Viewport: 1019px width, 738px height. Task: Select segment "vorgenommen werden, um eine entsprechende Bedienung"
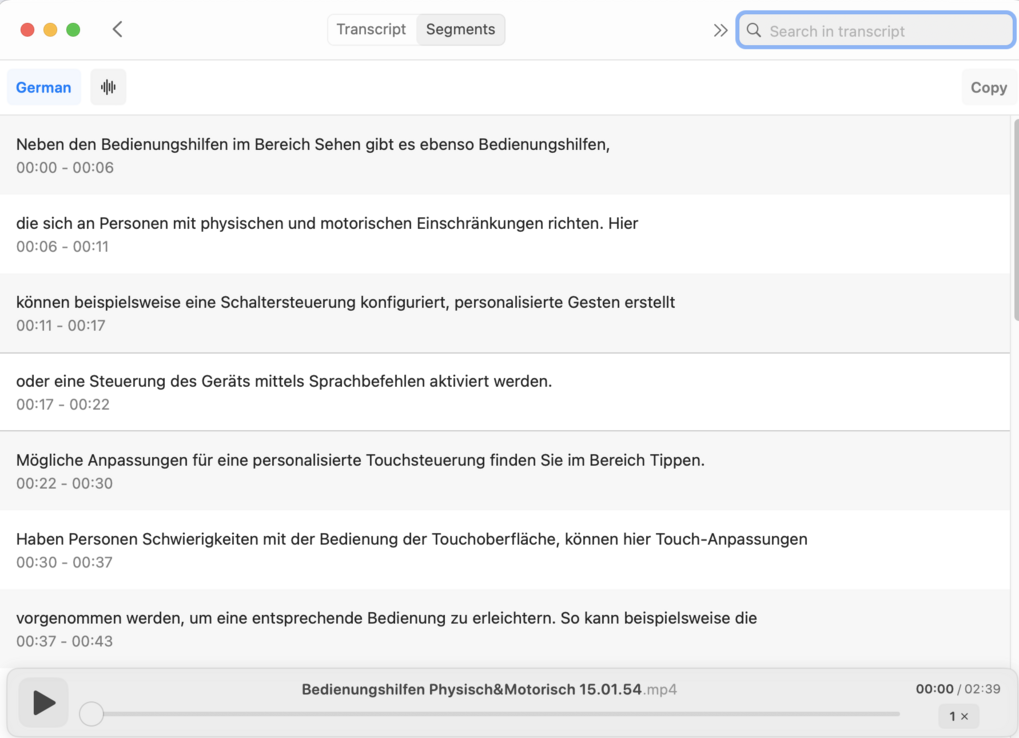(x=504, y=629)
